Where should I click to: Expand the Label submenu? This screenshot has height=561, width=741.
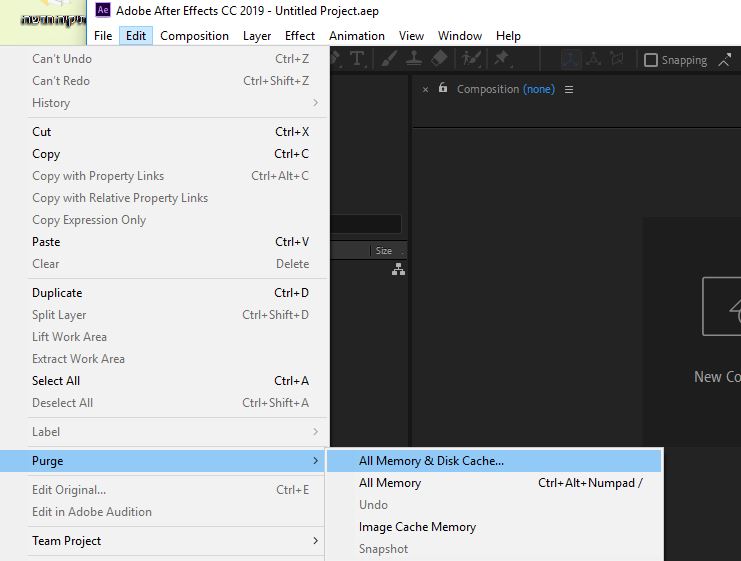[164, 432]
